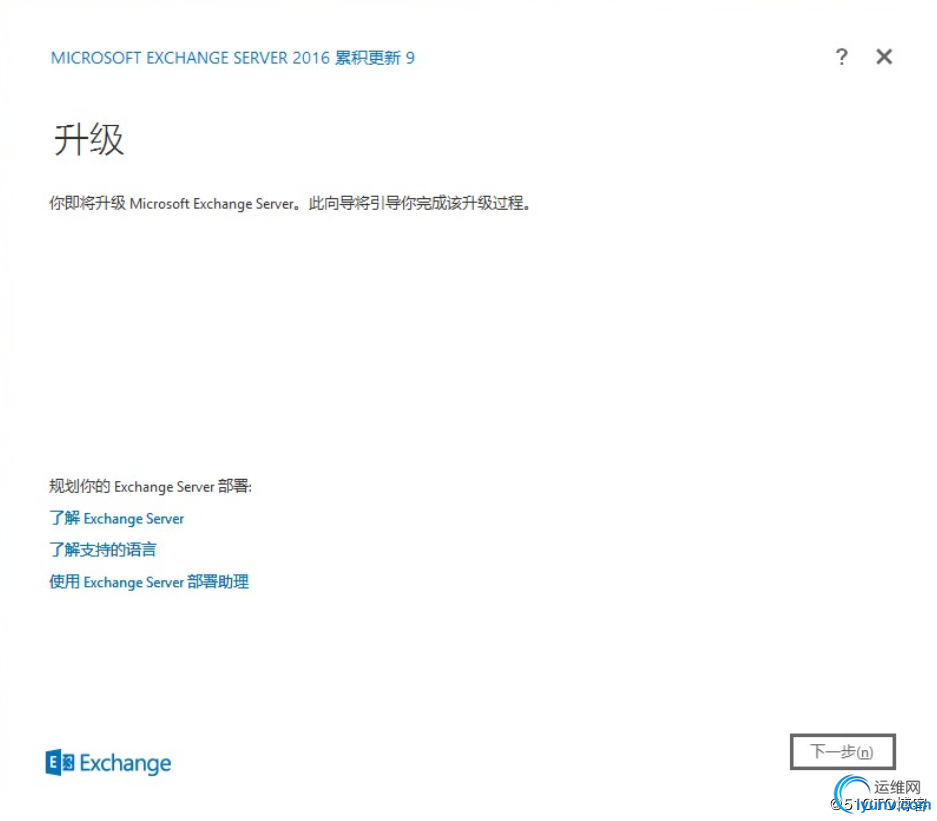Open the 了解支持的语言 link

point(102,549)
